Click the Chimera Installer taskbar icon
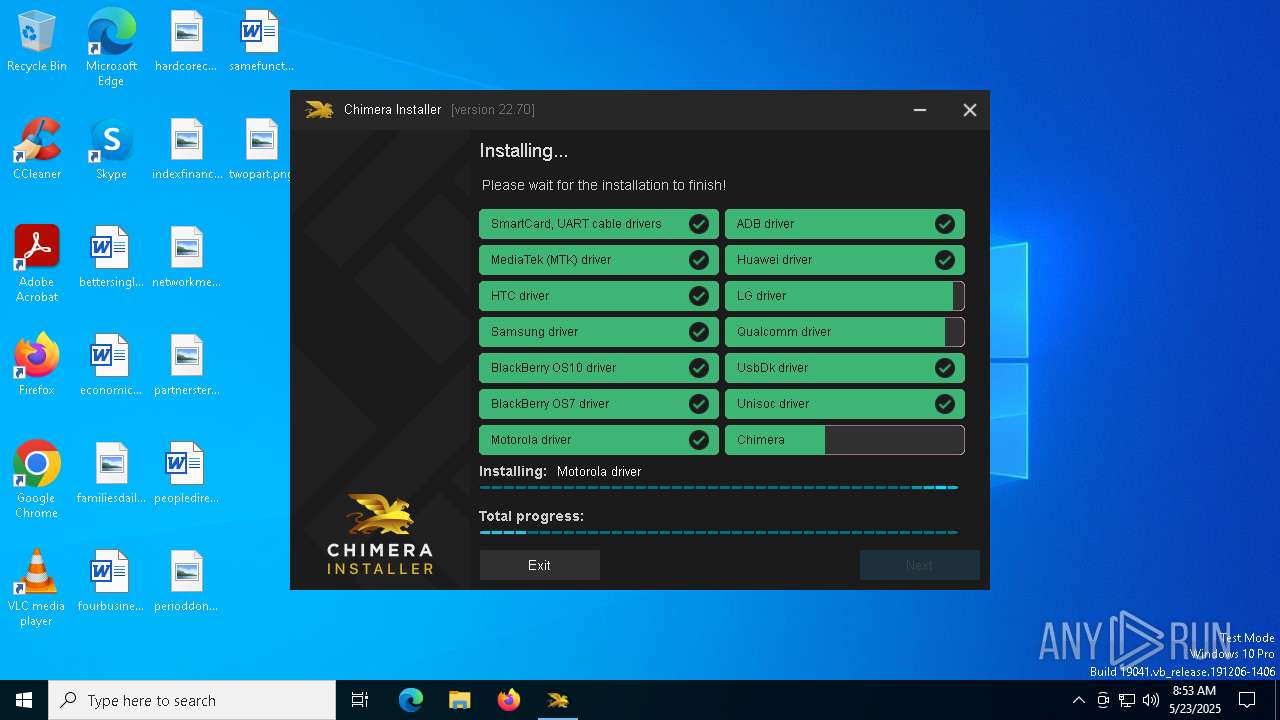 pyautogui.click(x=558, y=700)
